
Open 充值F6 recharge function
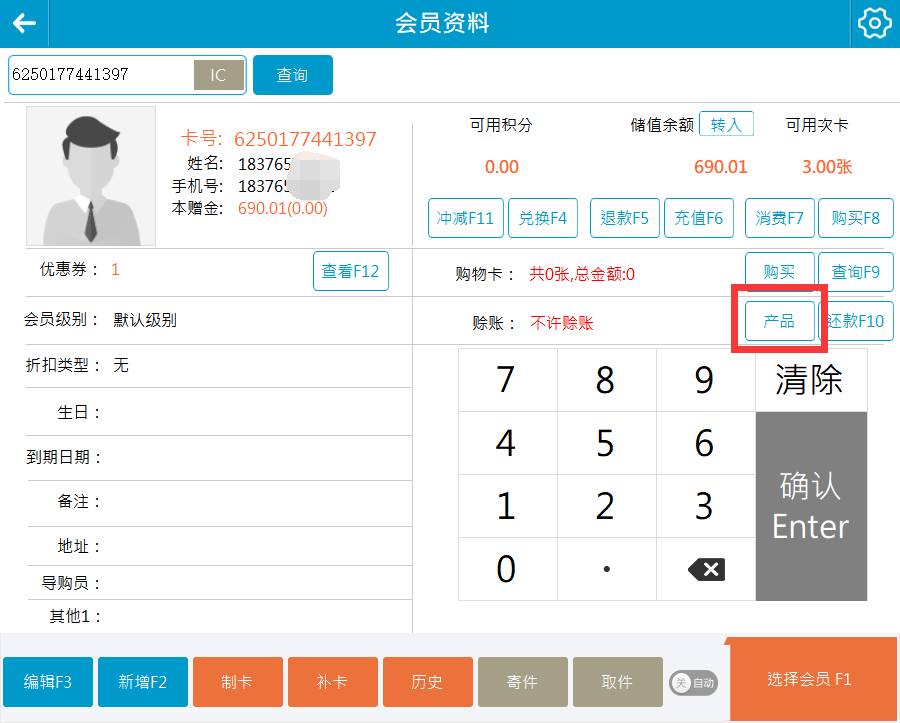699,218
